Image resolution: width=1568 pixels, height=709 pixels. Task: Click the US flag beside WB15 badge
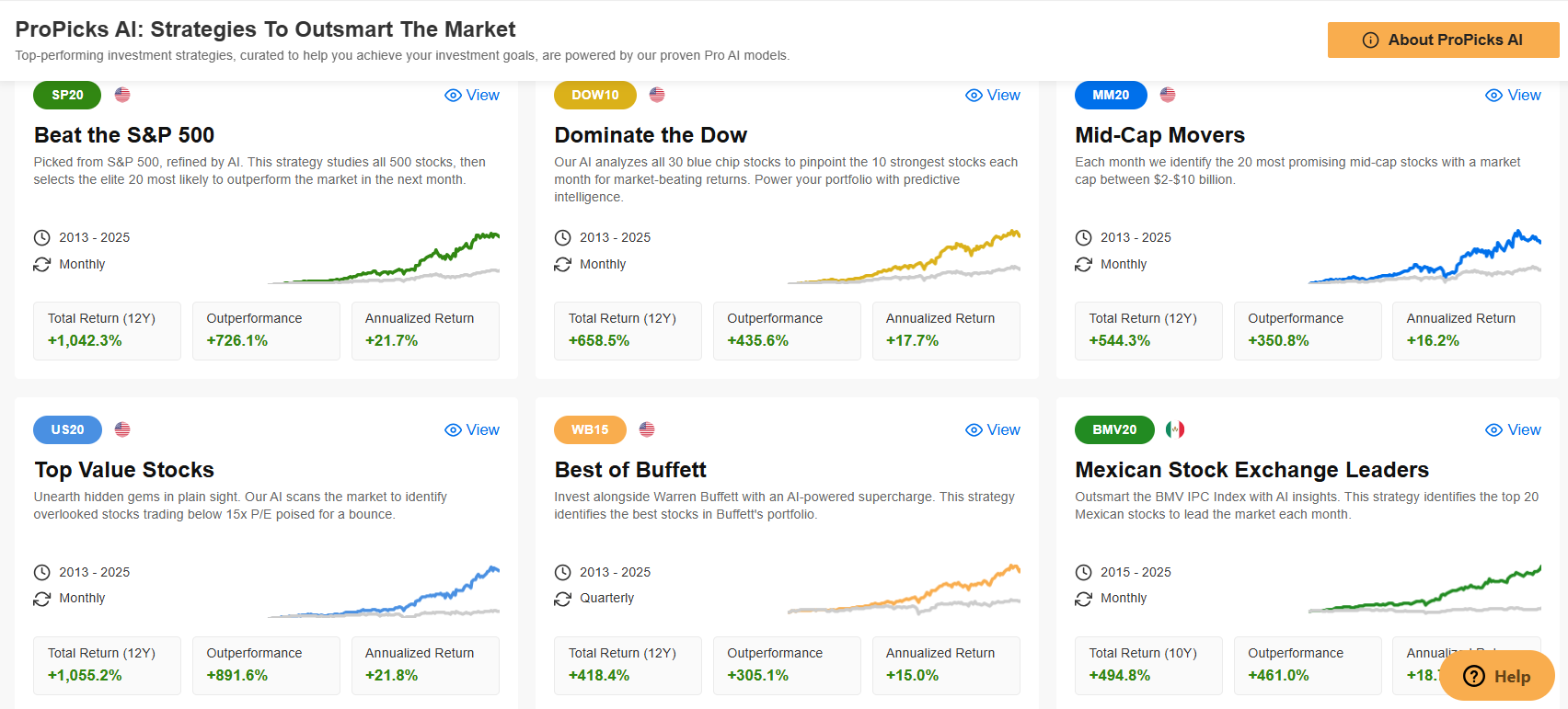[647, 429]
